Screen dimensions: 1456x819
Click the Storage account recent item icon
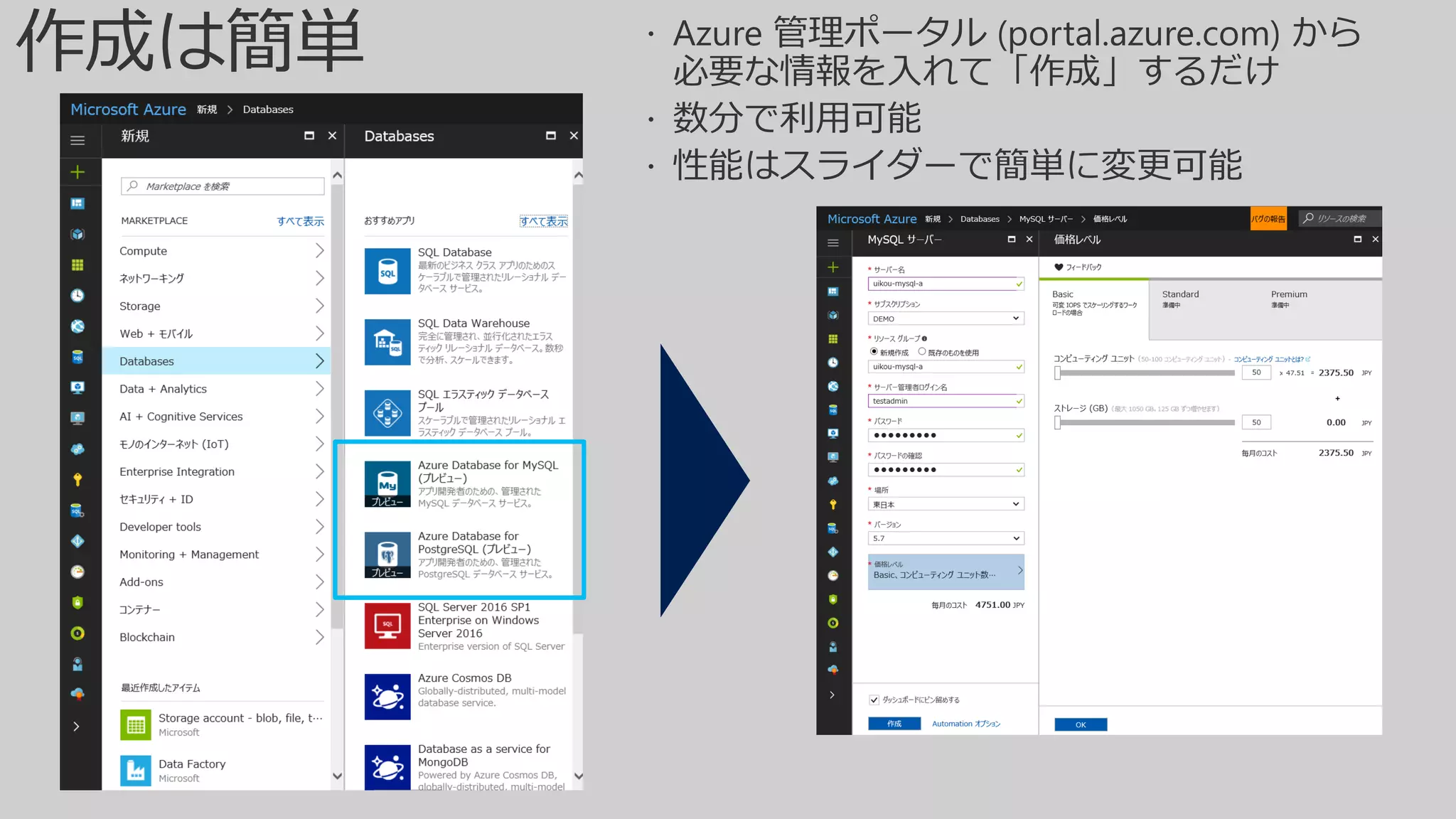click(136, 724)
